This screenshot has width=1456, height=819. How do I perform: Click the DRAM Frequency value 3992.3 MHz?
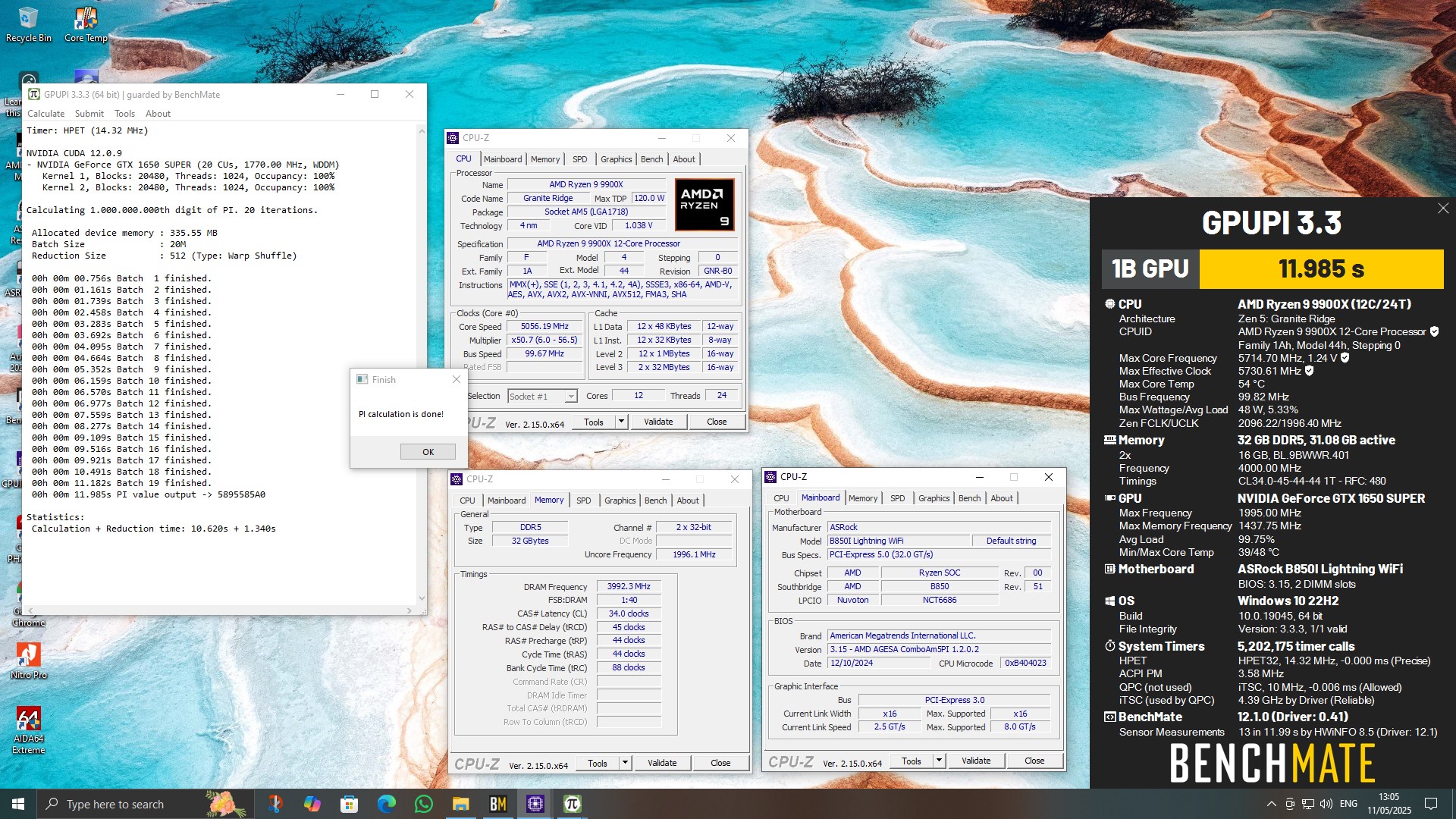629,586
